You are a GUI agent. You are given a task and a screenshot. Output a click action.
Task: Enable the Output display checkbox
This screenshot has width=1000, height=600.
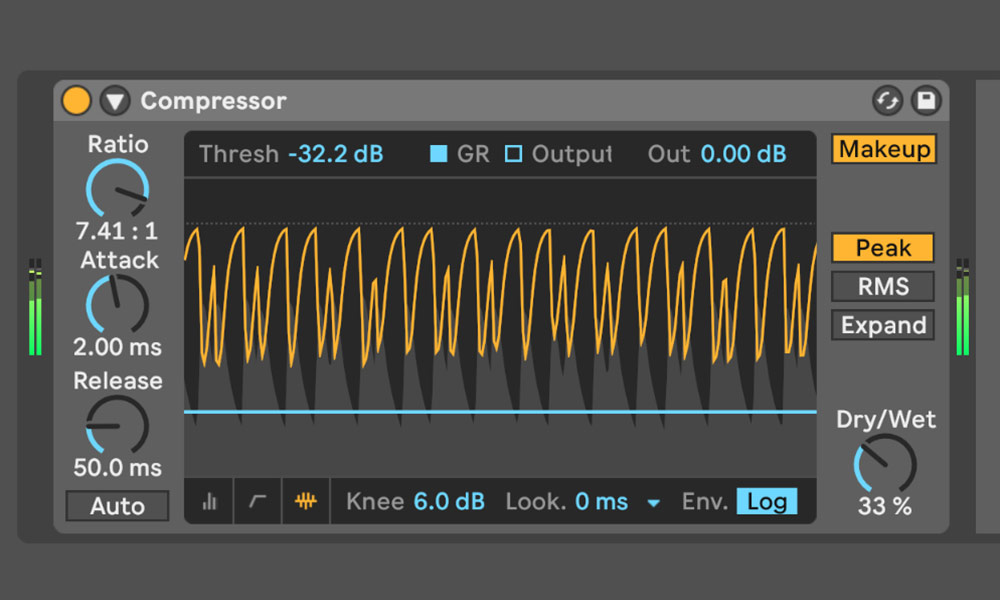point(513,154)
